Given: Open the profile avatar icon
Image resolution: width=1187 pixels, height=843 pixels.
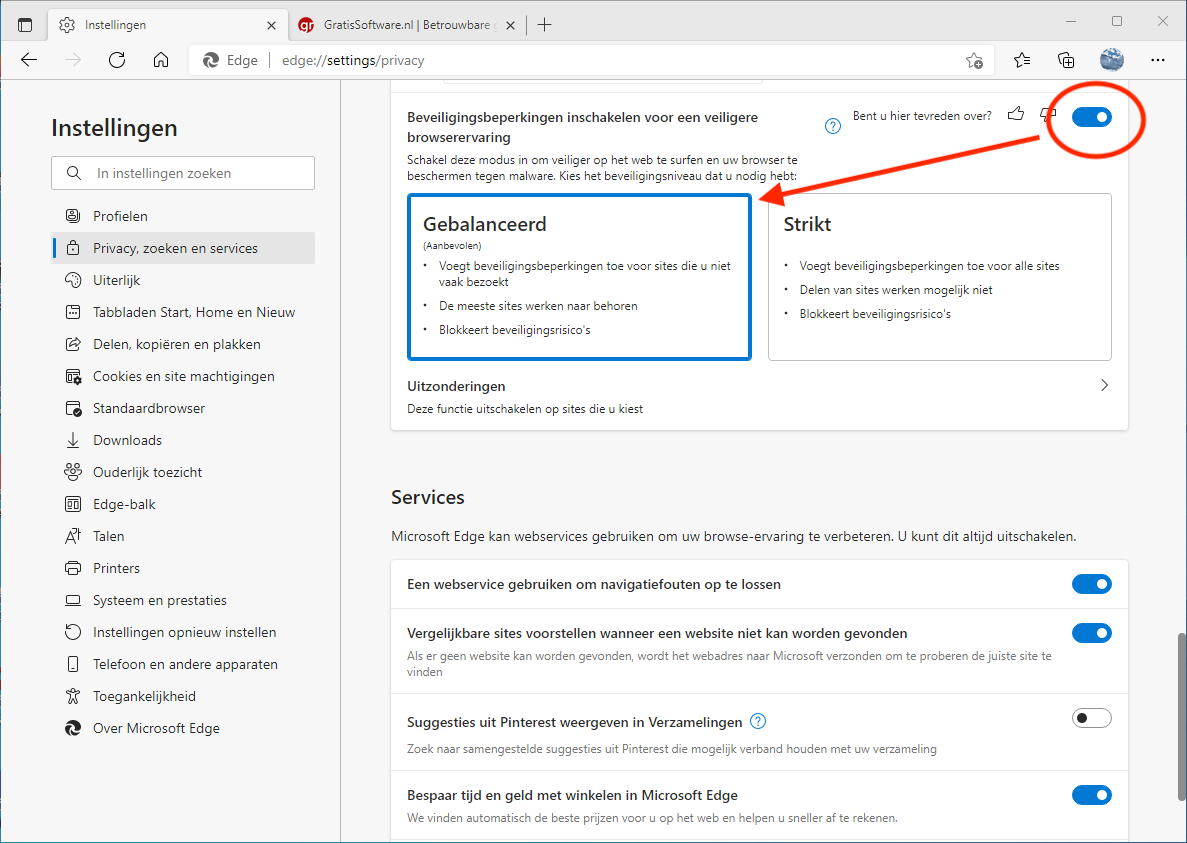Looking at the screenshot, I should (x=1111, y=60).
